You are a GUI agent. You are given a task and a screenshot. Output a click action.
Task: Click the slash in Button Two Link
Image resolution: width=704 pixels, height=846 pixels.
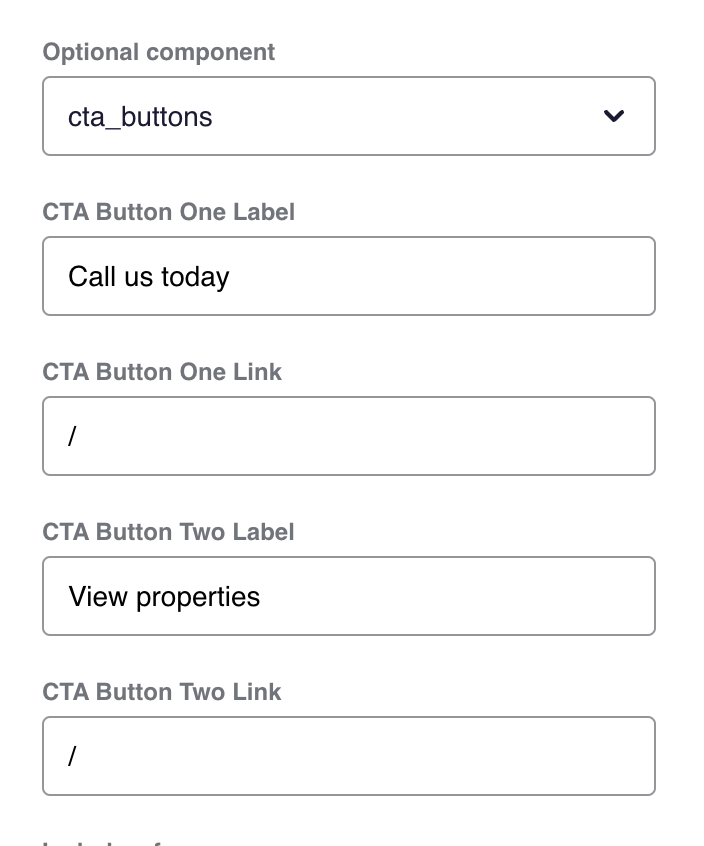coord(72,757)
